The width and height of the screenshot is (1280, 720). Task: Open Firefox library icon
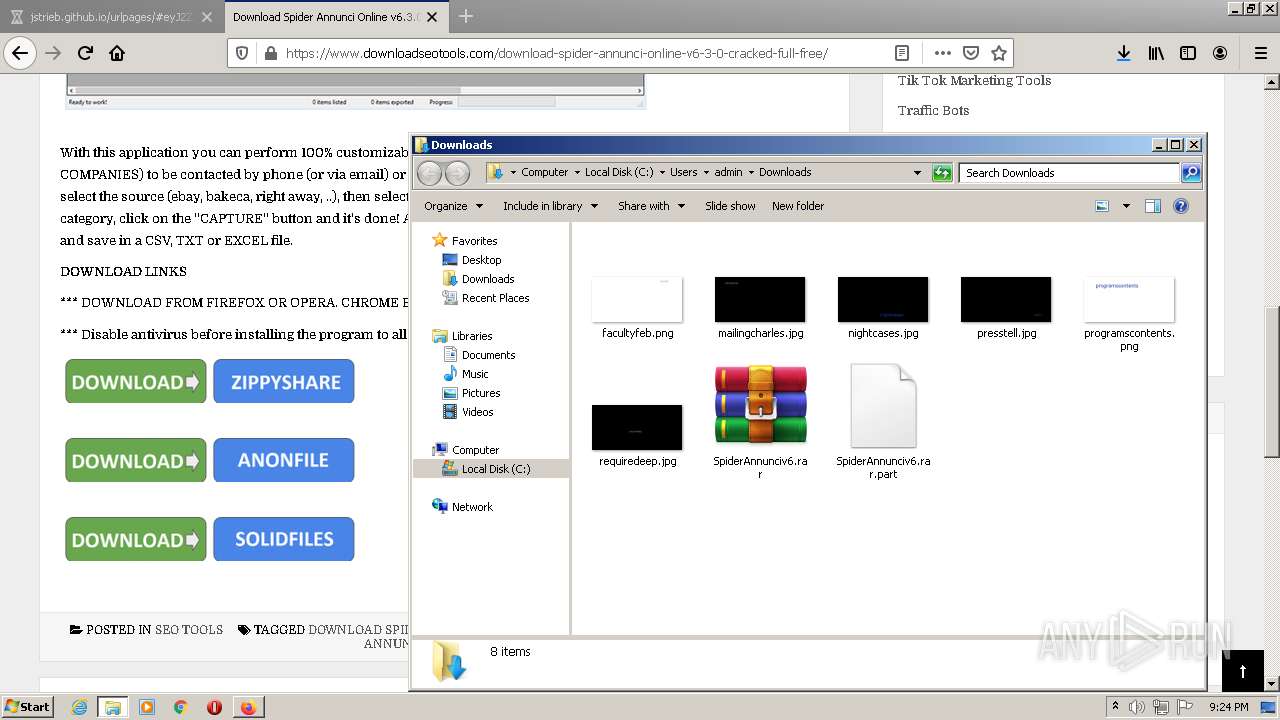click(x=1156, y=53)
